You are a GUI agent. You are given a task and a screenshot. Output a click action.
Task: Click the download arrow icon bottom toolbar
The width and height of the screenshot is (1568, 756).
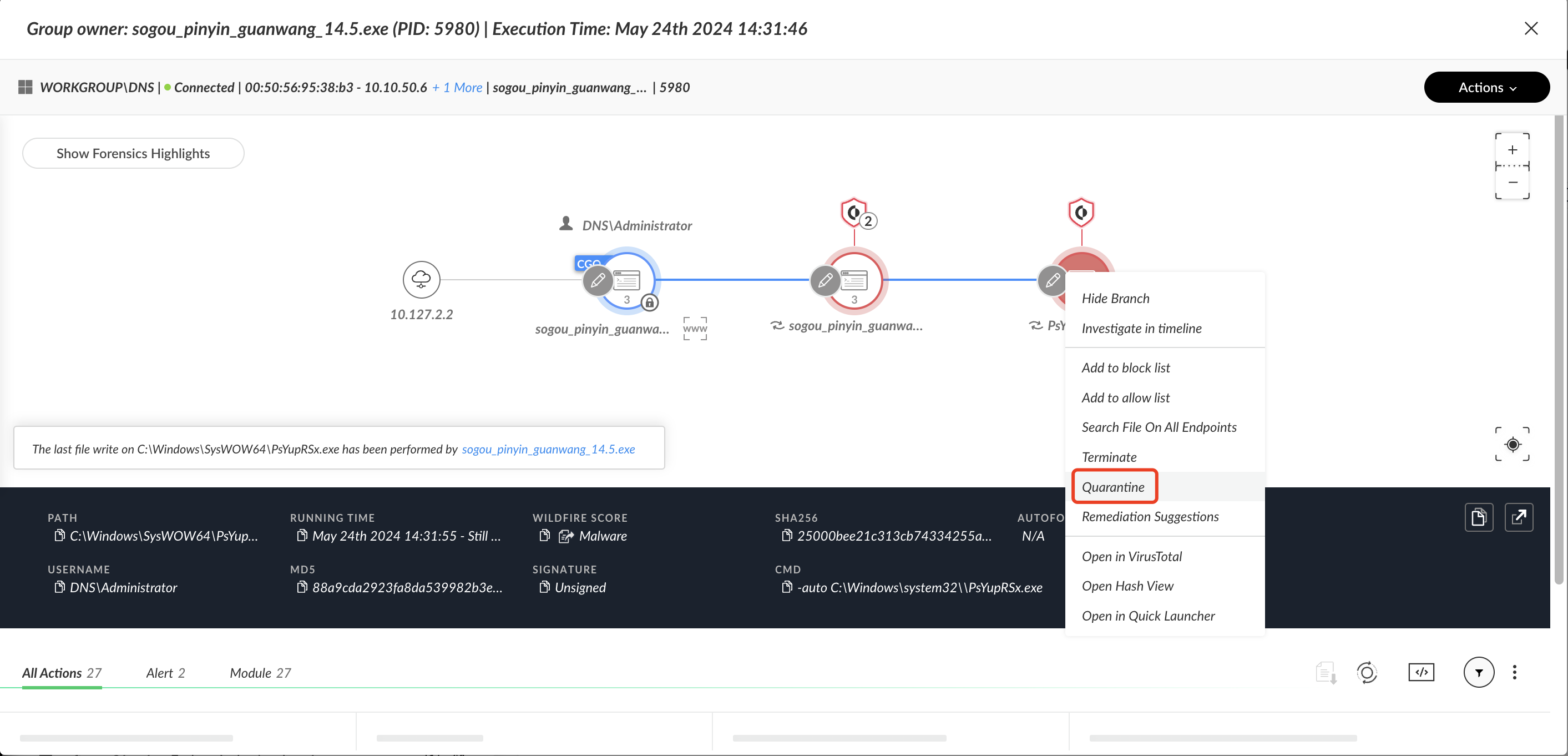pyautogui.click(x=1326, y=673)
